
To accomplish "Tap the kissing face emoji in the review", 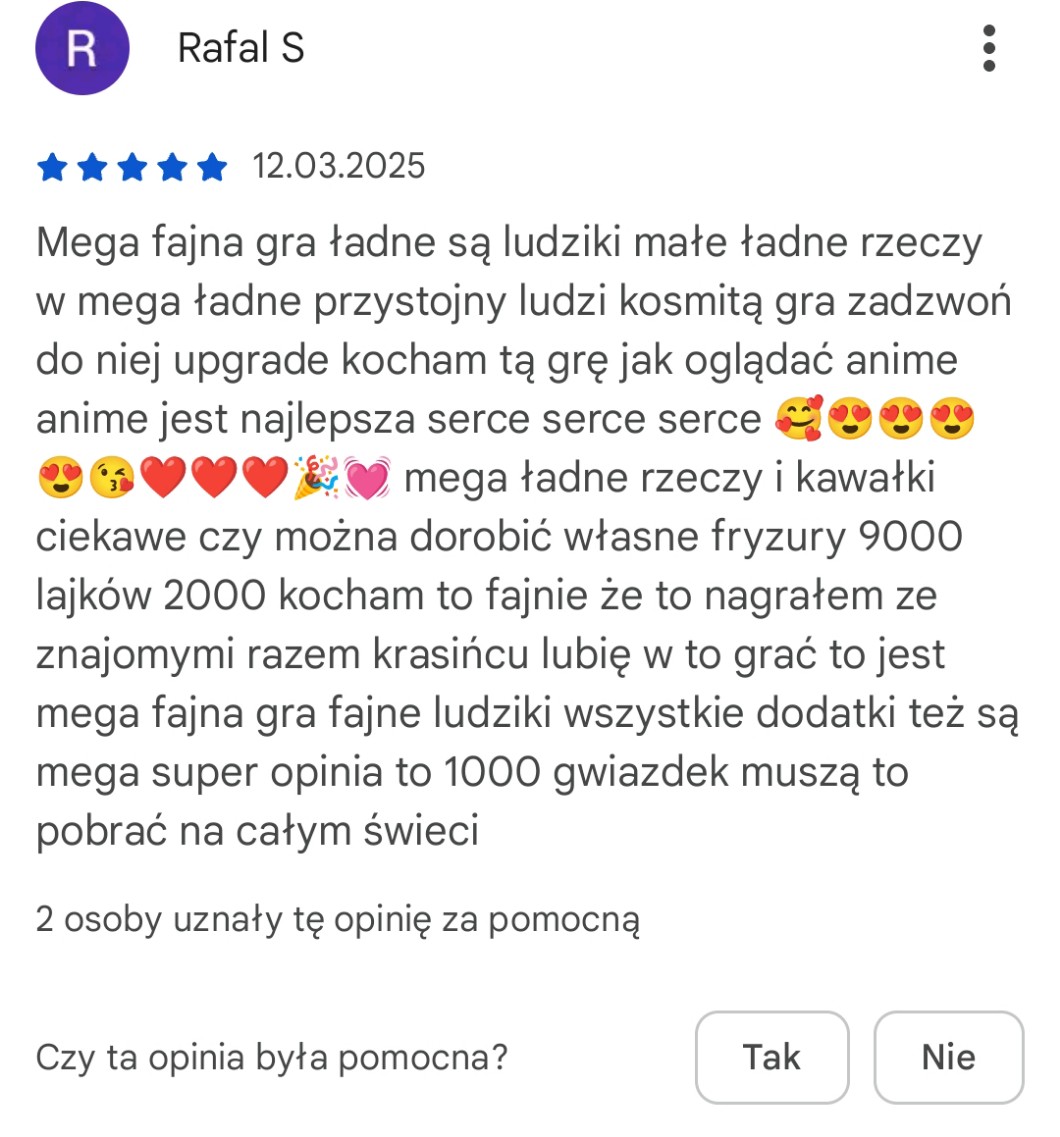I will pyautogui.click(x=112, y=478).
